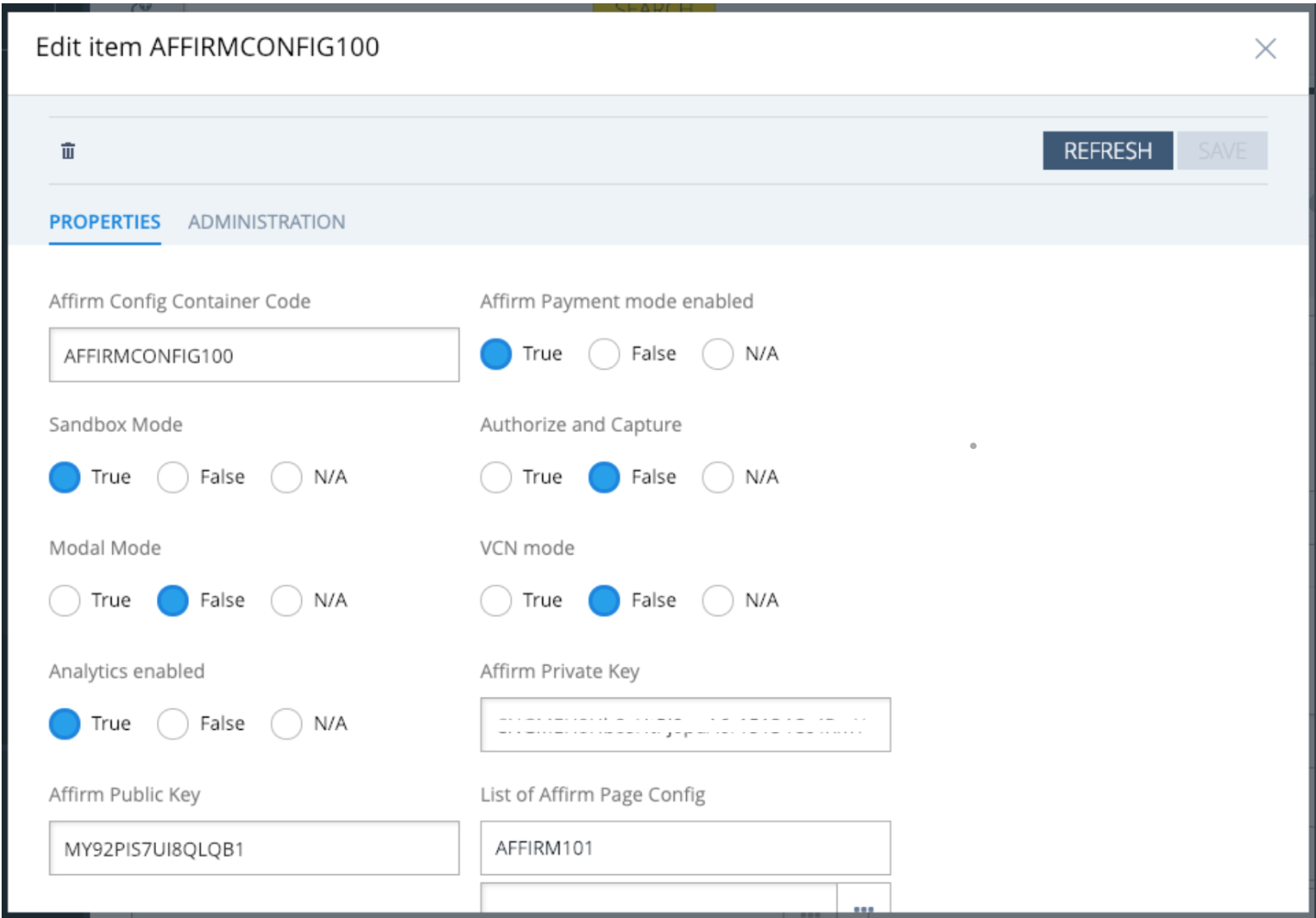Image resolution: width=1316 pixels, height=918 pixels.
Task: Set Modal Mode to True
Action: coord(64,600)
